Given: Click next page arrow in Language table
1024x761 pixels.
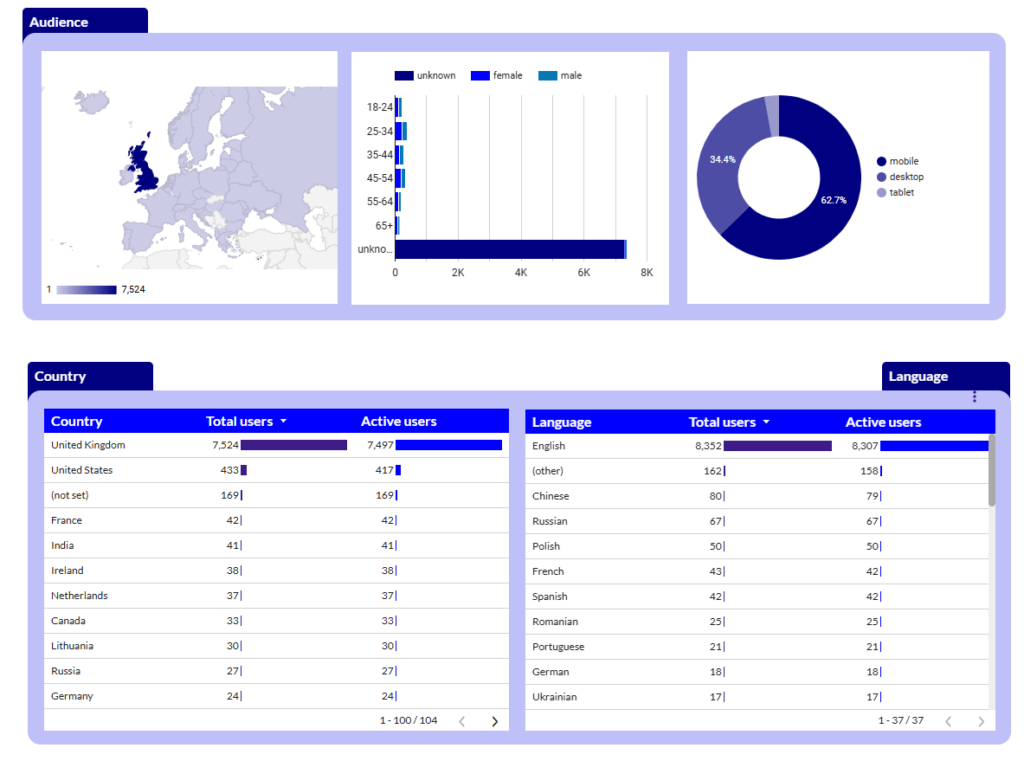Looking at the screenshot, I should tap(981, 721).
